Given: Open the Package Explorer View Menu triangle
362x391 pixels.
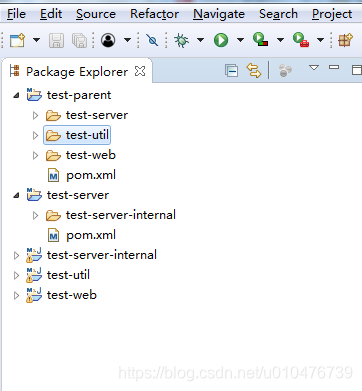Looking at the screenshot, I should [314, 68].
